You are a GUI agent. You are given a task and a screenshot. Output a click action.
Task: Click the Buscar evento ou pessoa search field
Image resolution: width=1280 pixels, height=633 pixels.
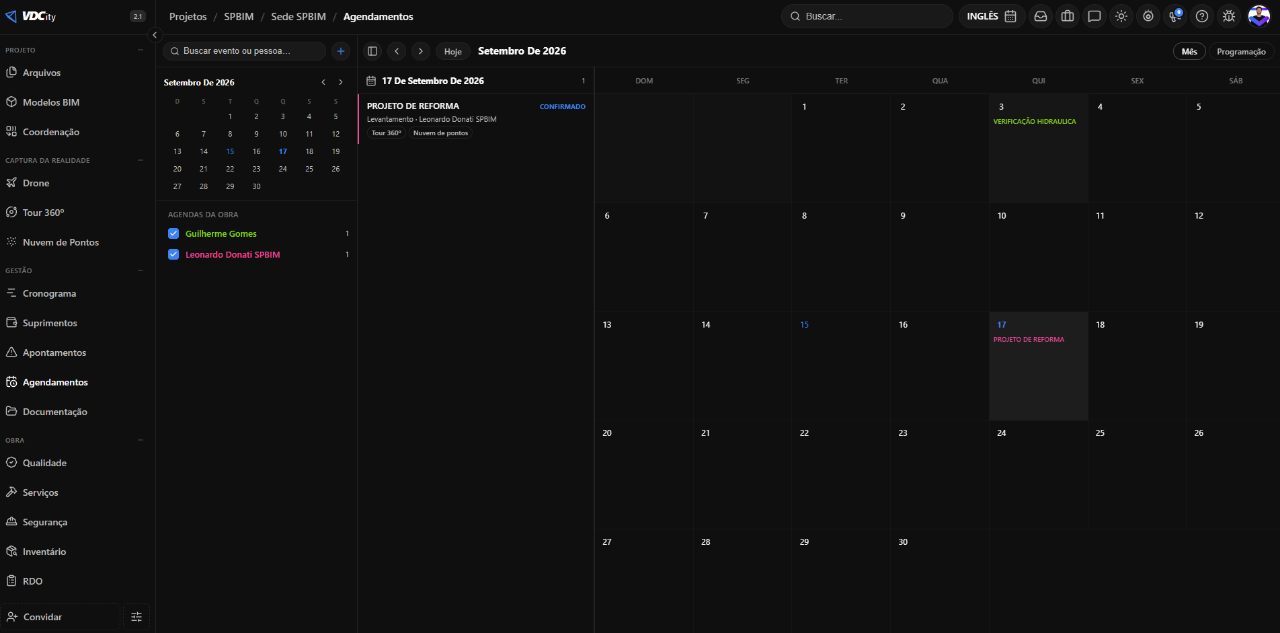(x=245, y=51)
